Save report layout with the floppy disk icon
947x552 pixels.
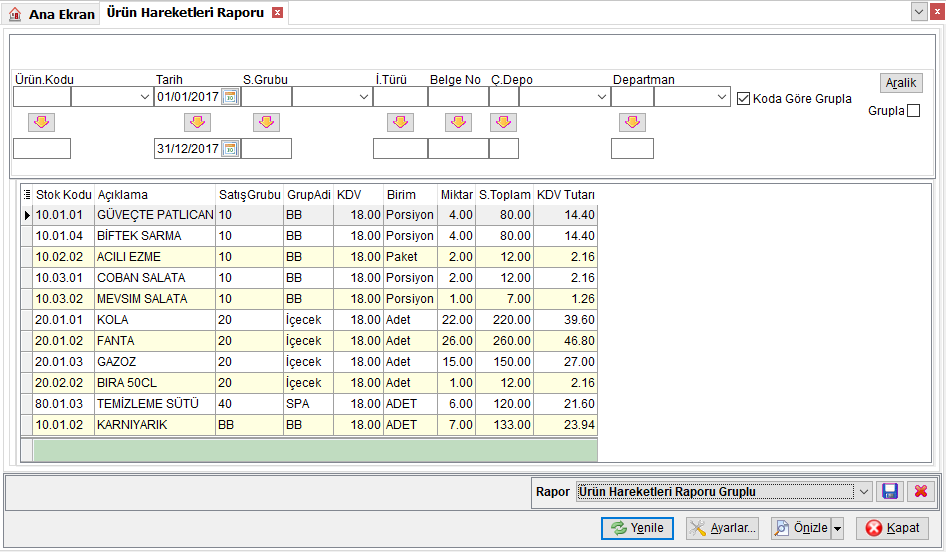click(890, 492)
